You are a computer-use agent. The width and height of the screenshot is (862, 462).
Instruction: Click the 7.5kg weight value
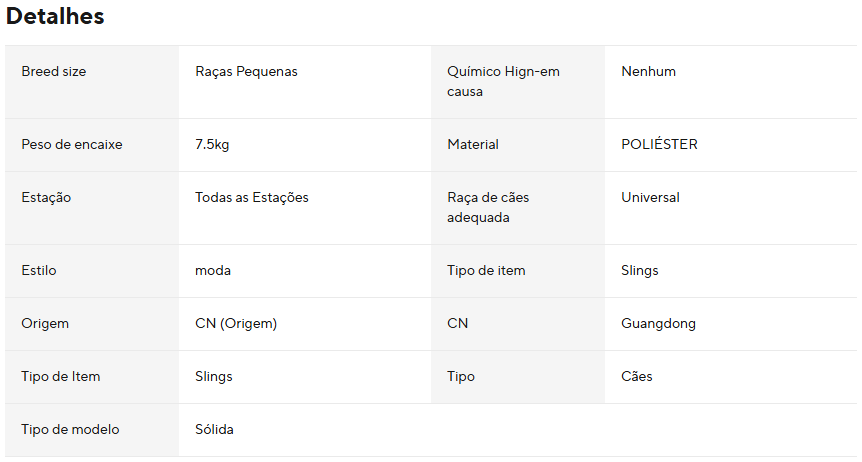tap(212, 145)
